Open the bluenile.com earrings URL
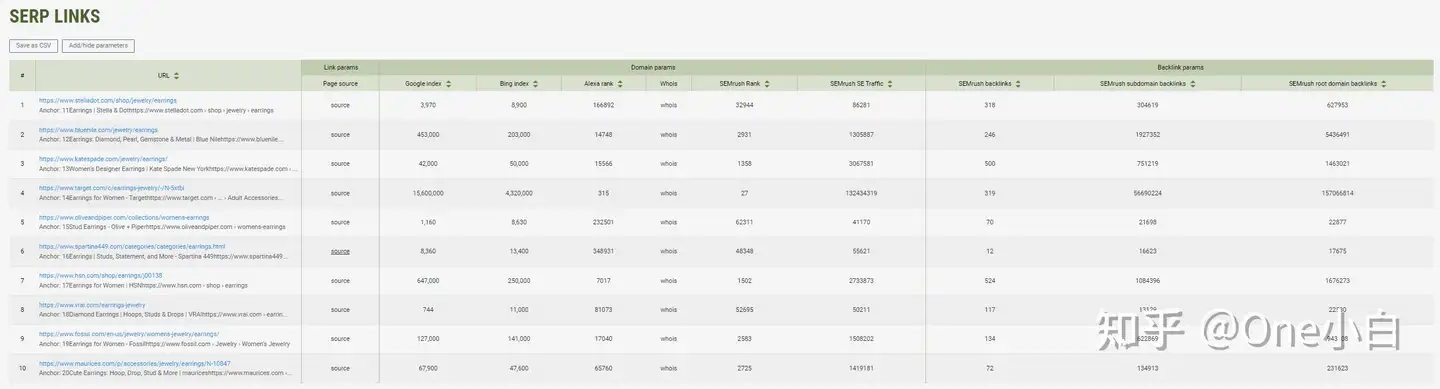Viewport: 1440px width, 389px height. pyautogui.click(x=98, y=129)
